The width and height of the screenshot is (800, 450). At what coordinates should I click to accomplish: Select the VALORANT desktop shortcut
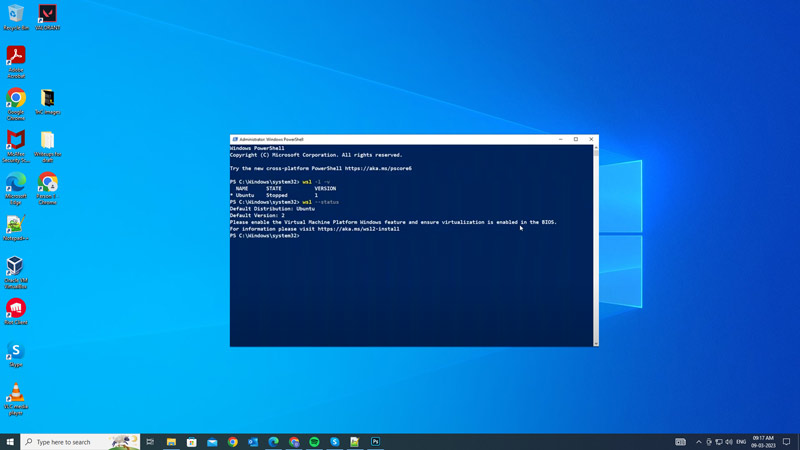47,17
